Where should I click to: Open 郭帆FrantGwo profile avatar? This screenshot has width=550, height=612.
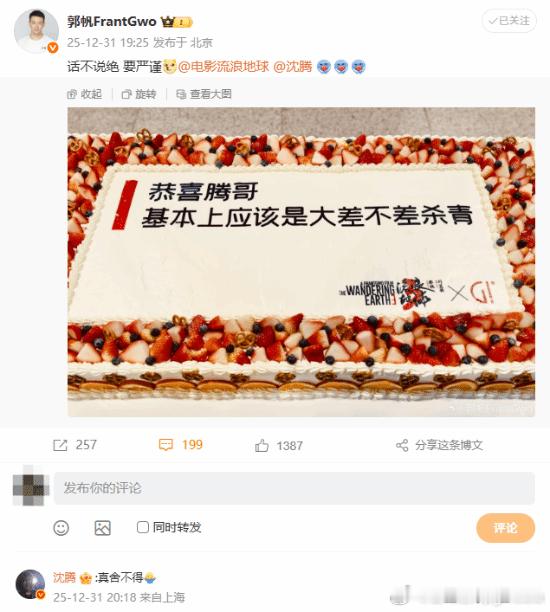pos(36,30)
